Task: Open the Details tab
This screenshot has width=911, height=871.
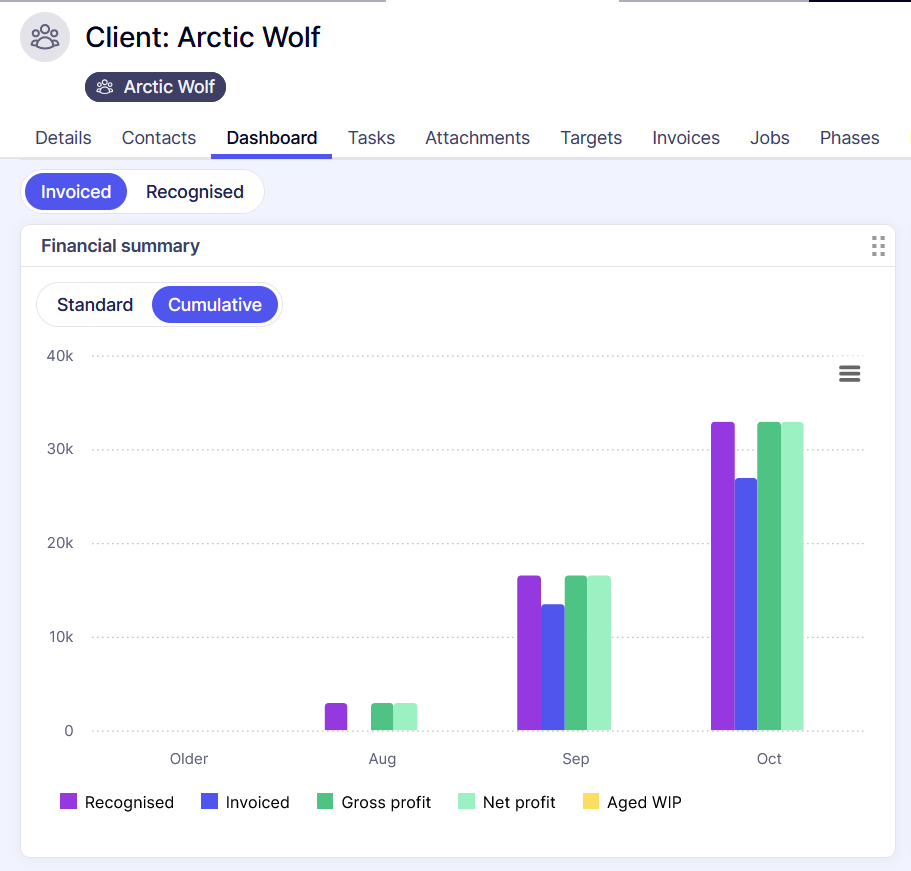Action: tap(63, 138)
